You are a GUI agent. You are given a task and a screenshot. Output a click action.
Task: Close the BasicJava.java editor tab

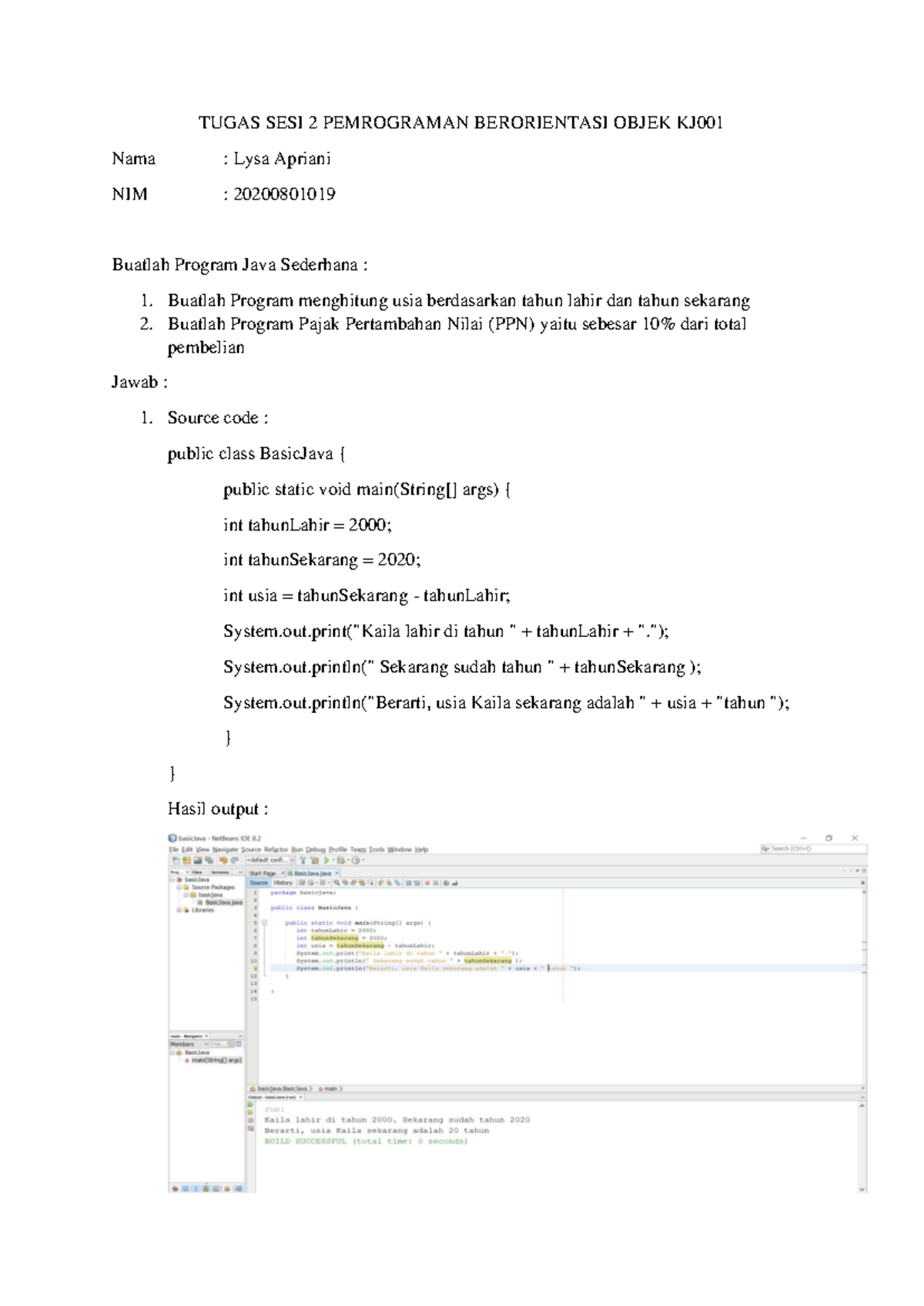click(x=336, y=873)
